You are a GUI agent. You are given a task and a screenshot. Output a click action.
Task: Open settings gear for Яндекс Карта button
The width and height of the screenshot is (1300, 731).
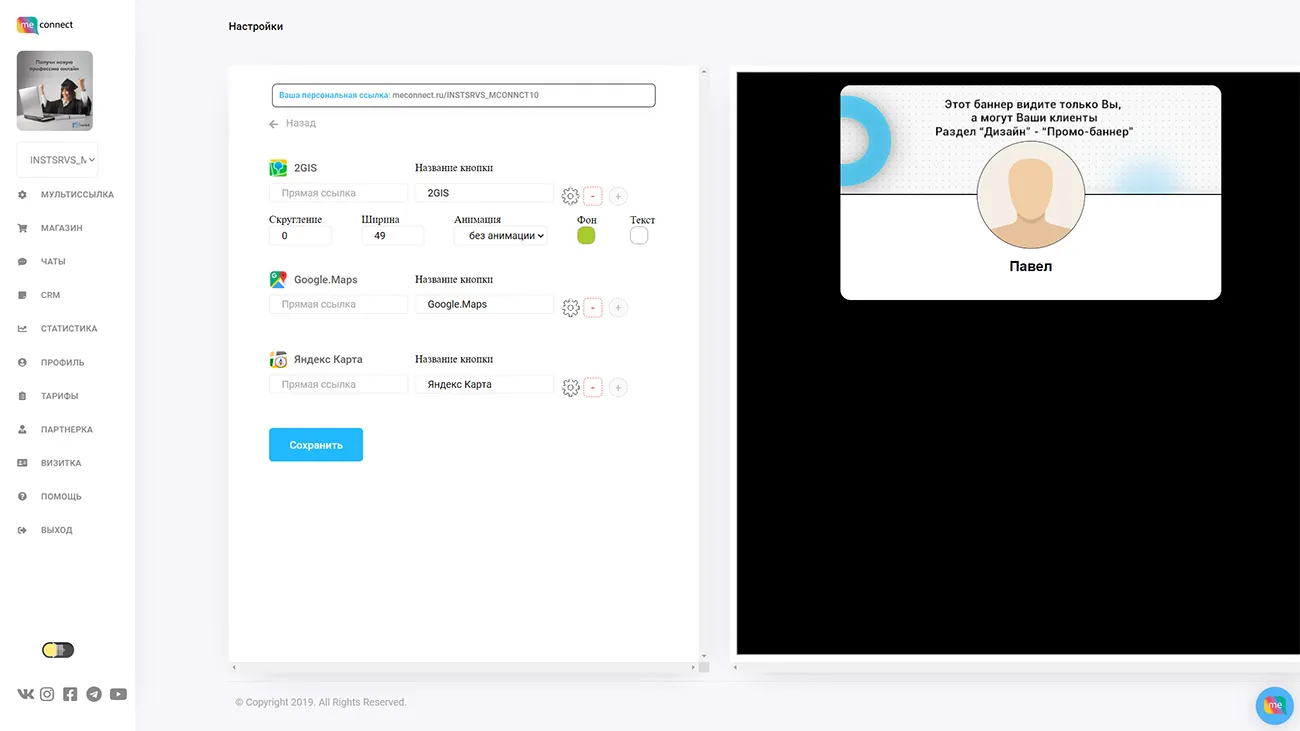[570, 388]
